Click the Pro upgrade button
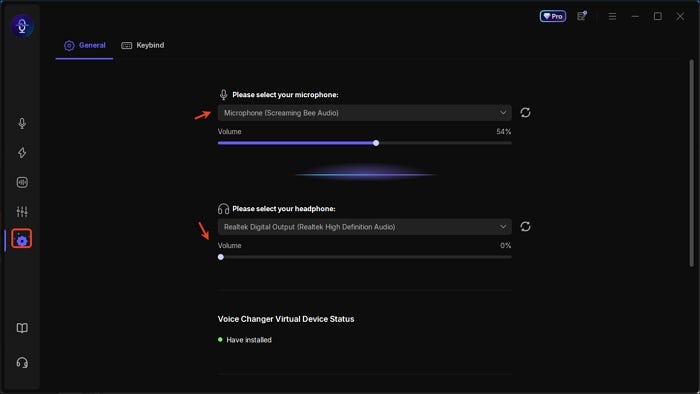 553,16
